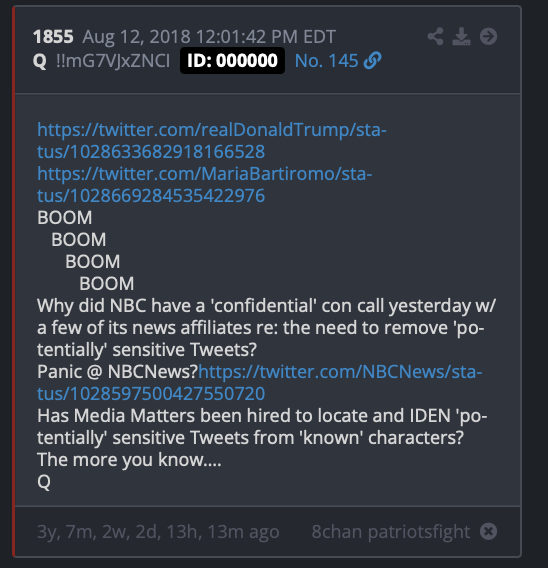Click the download icon for post 1855

[461, 36]
